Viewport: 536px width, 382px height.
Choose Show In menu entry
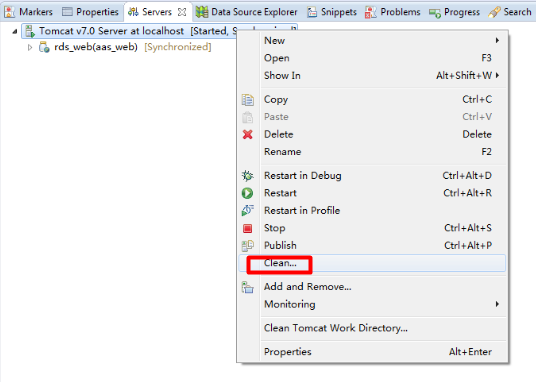(372, 75)
